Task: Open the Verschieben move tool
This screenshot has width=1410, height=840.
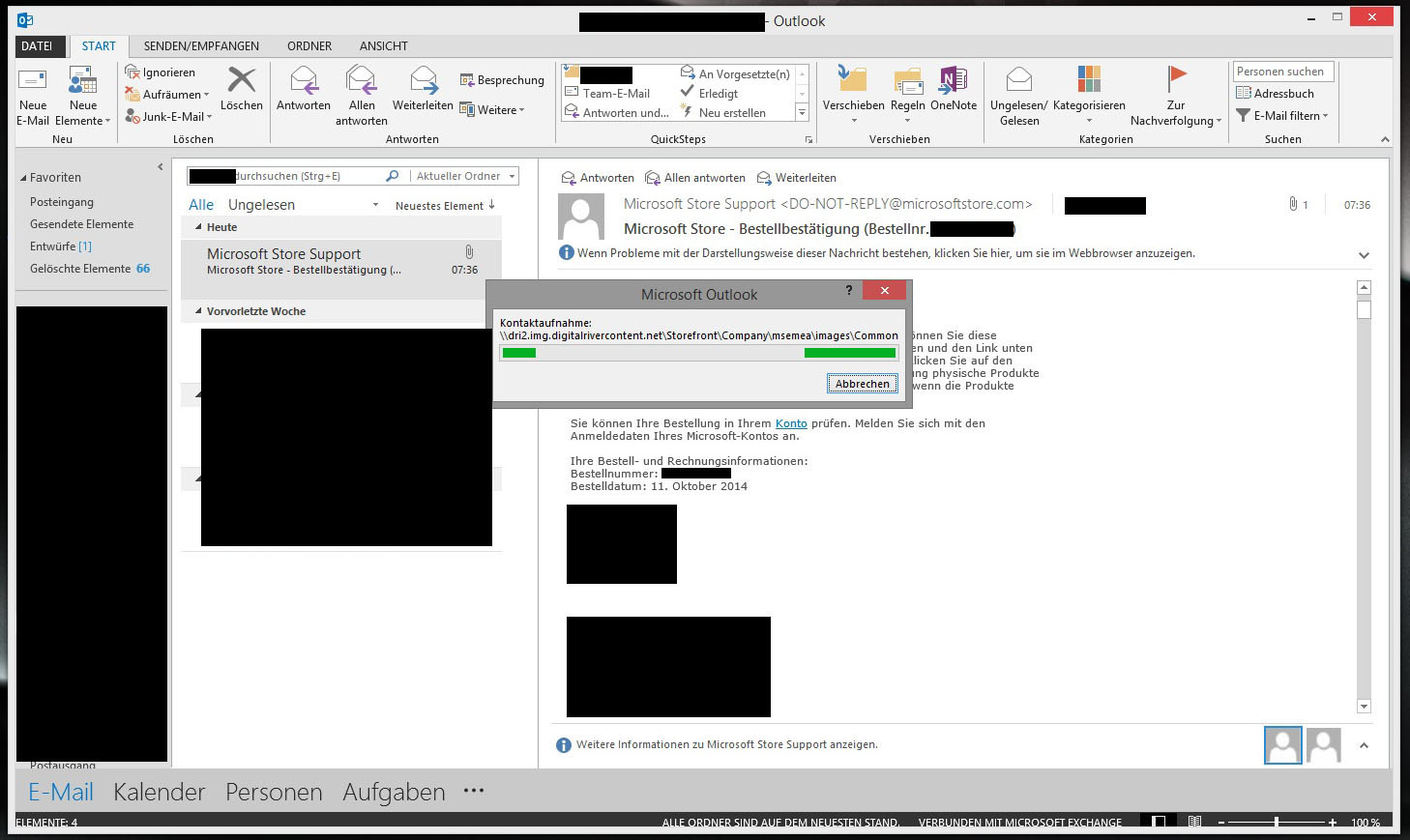Action: [853, 95]
